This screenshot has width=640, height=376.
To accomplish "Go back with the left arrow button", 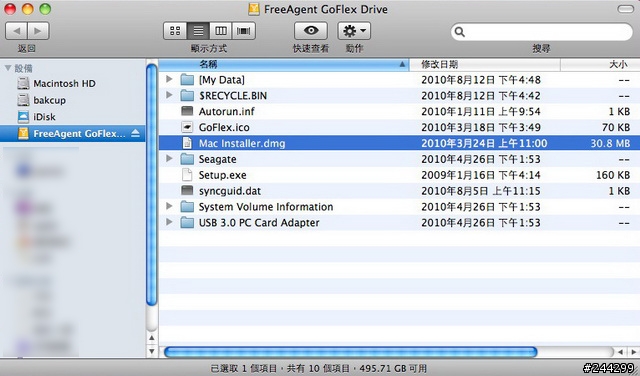I will click(x=16, y=31).
